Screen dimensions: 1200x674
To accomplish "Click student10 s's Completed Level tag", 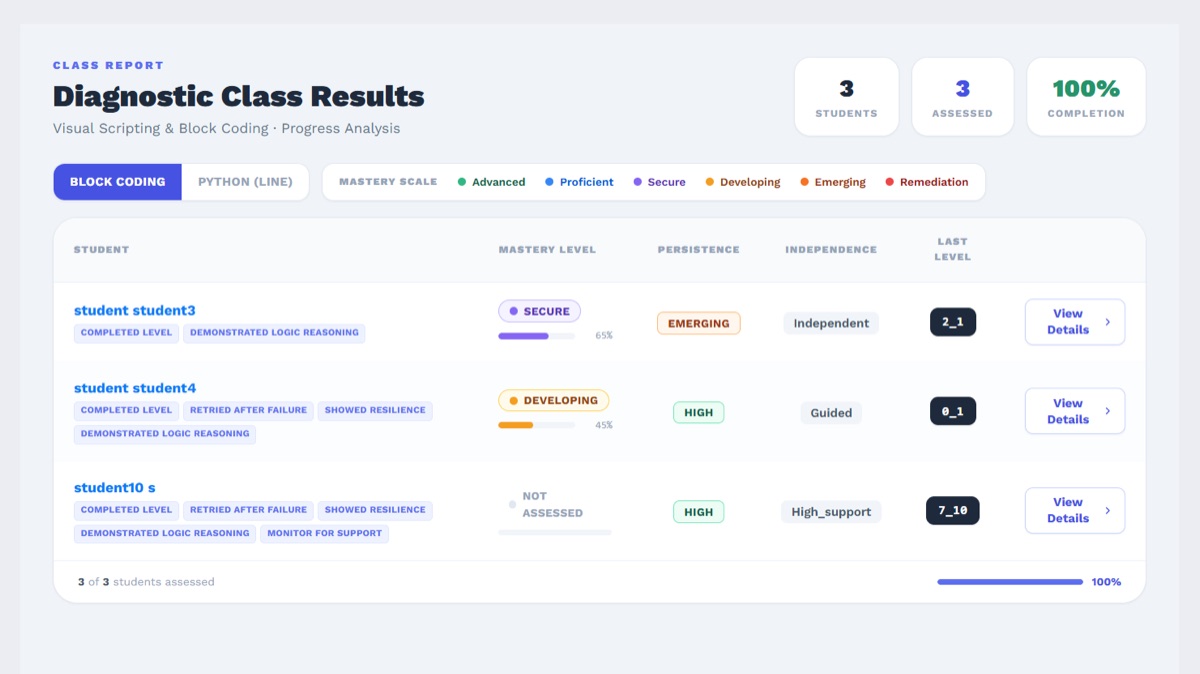I will (x=126, y=510).
